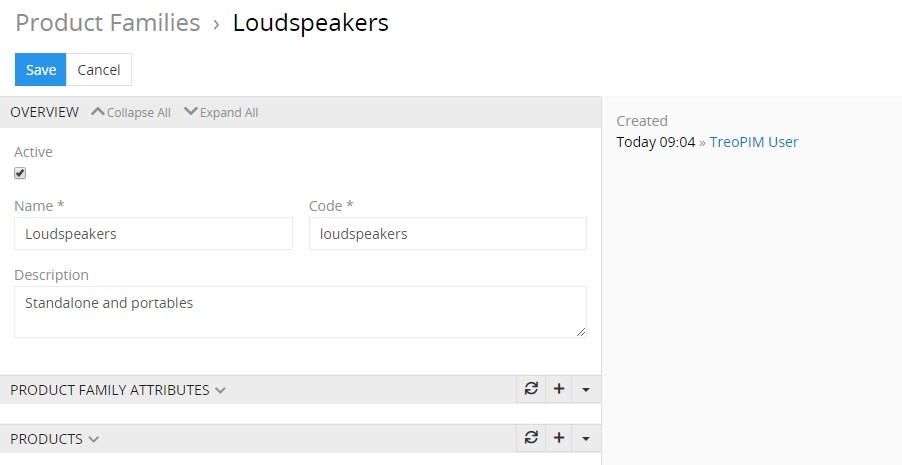The height and width of the screenshot is (465, 902).
Task: Open Products panel dropdown arrow menu
Action: pyautogui.click(x=586, y=439)
